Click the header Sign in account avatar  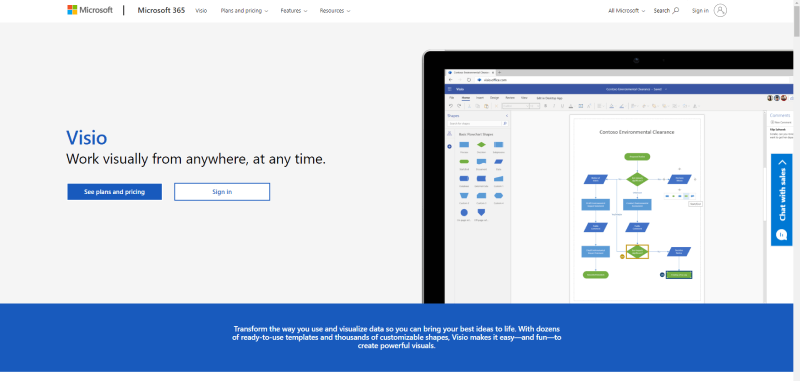(x=720, y=10)
